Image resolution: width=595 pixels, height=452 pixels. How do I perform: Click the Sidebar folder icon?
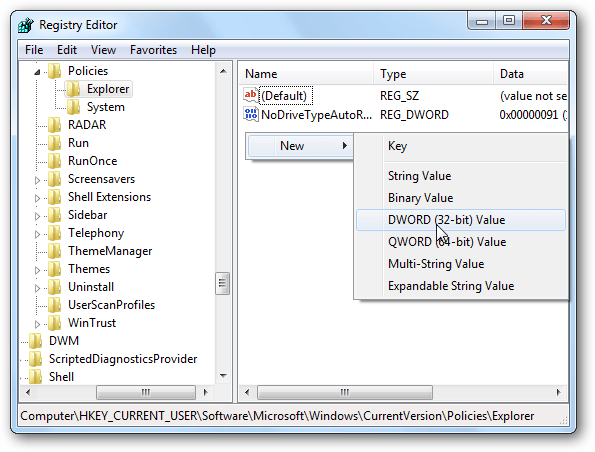pos(54,215)
